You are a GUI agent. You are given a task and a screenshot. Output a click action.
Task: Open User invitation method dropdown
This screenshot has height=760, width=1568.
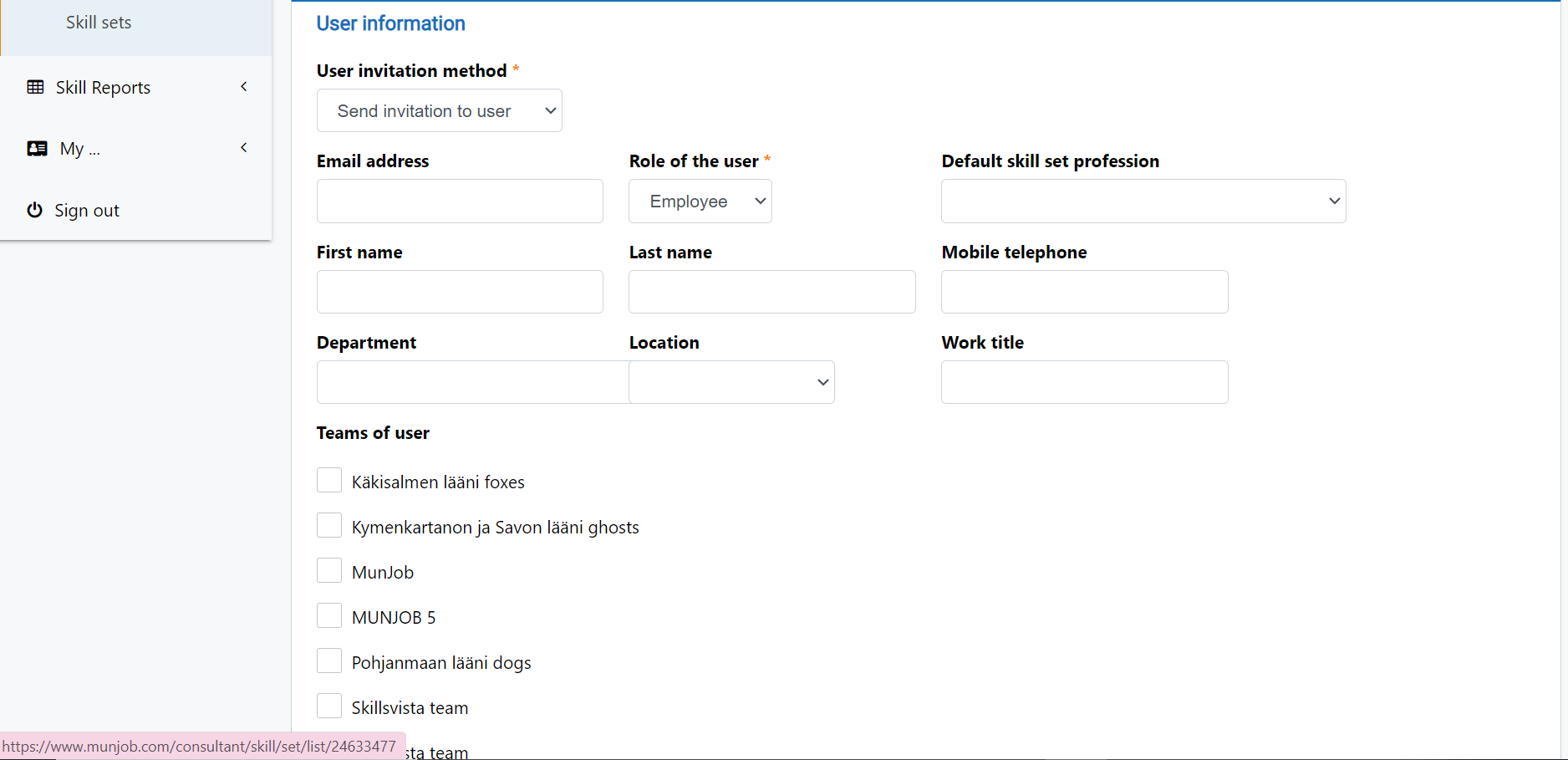[440, 110]
